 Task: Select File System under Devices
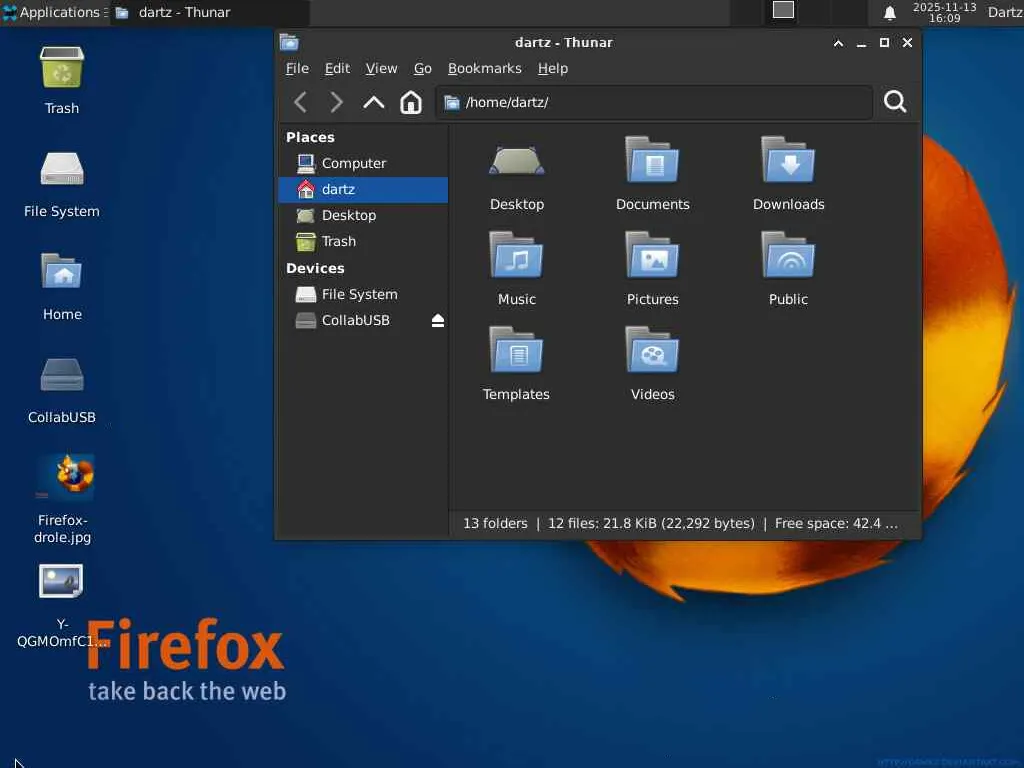tap(364, 295)
